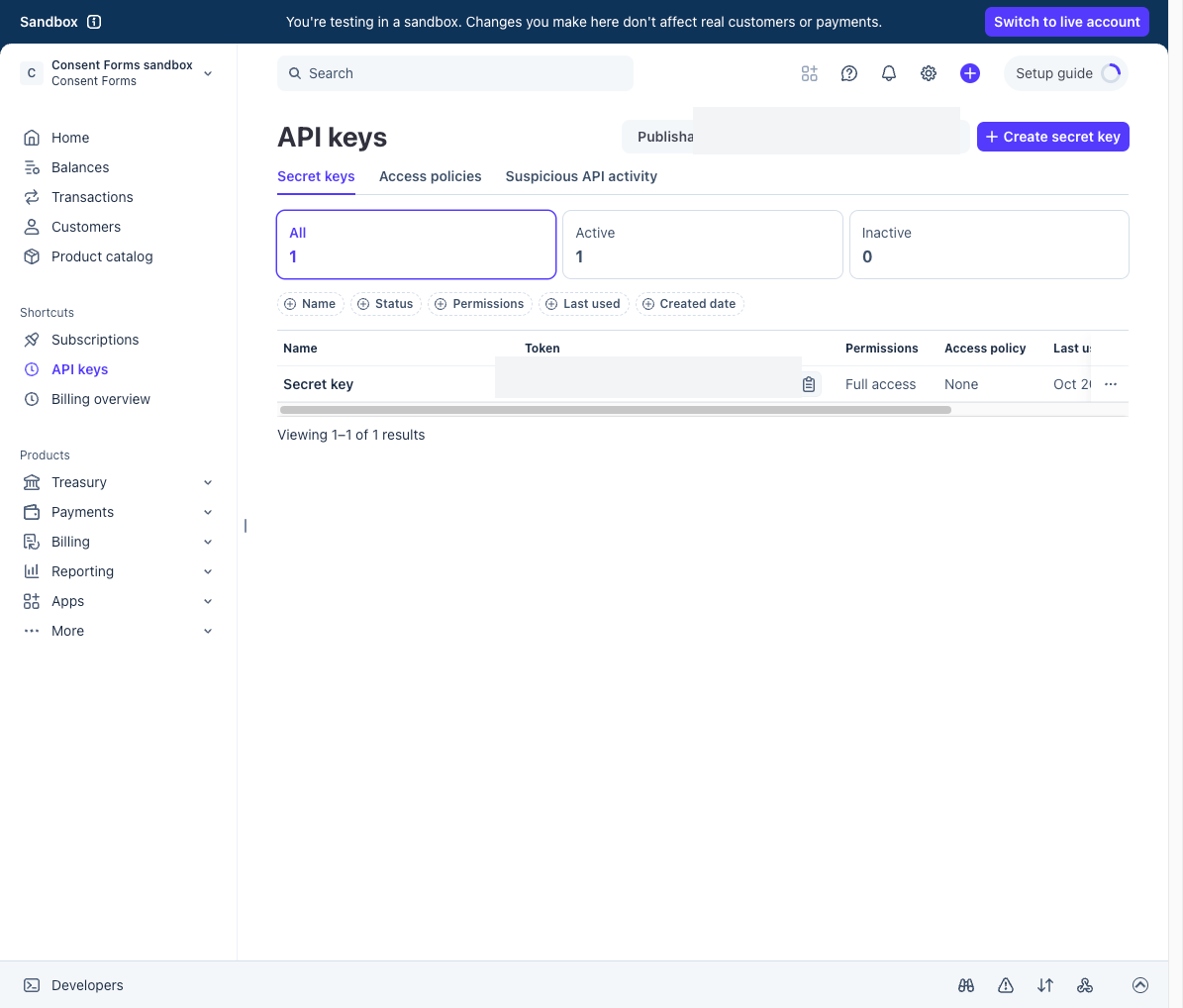This screenshot has width=1183, height=1008.
Task: Click the Product catalog box icon
Action: (32, 256)
